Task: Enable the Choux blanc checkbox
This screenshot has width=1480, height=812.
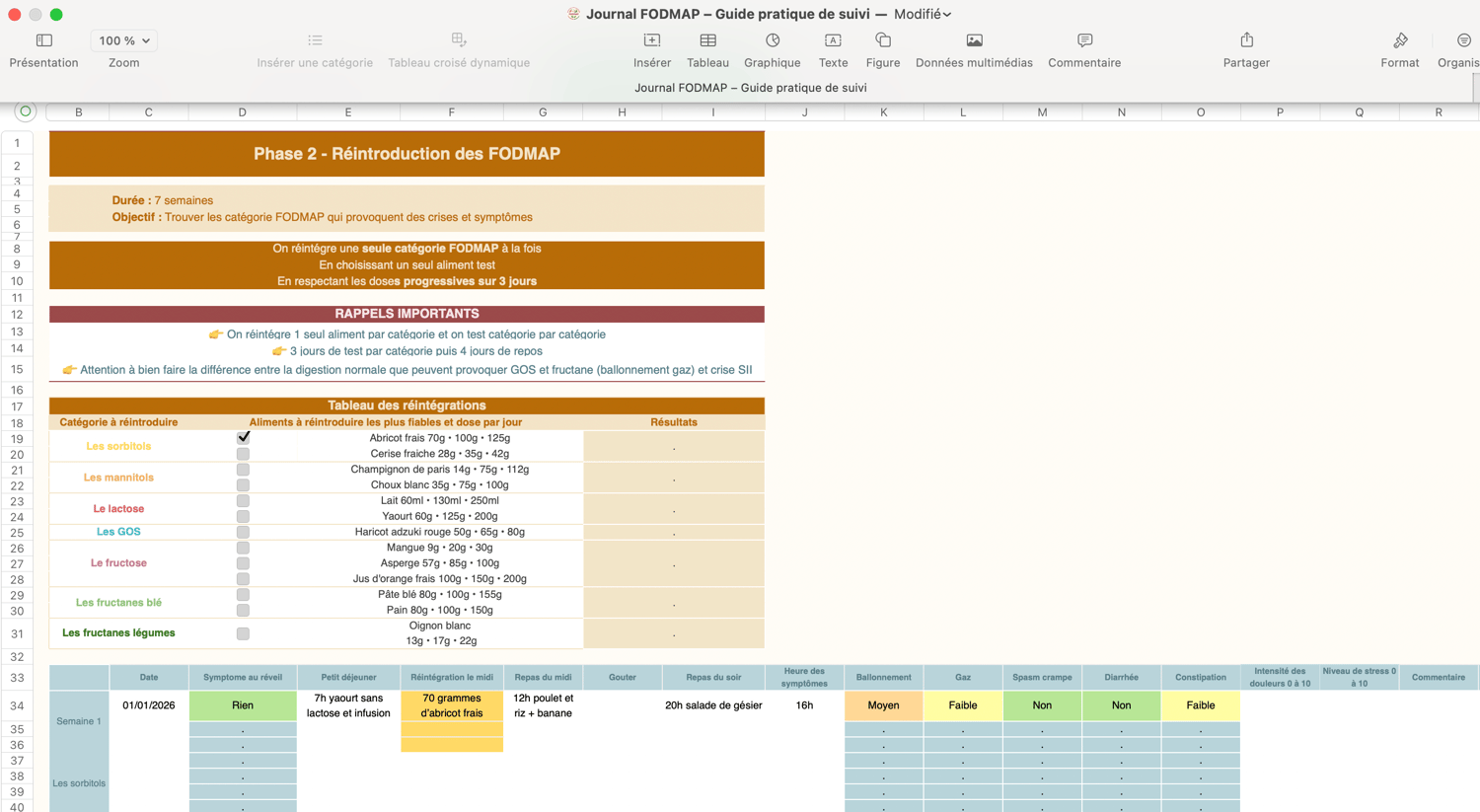Action: pos(243,485)
